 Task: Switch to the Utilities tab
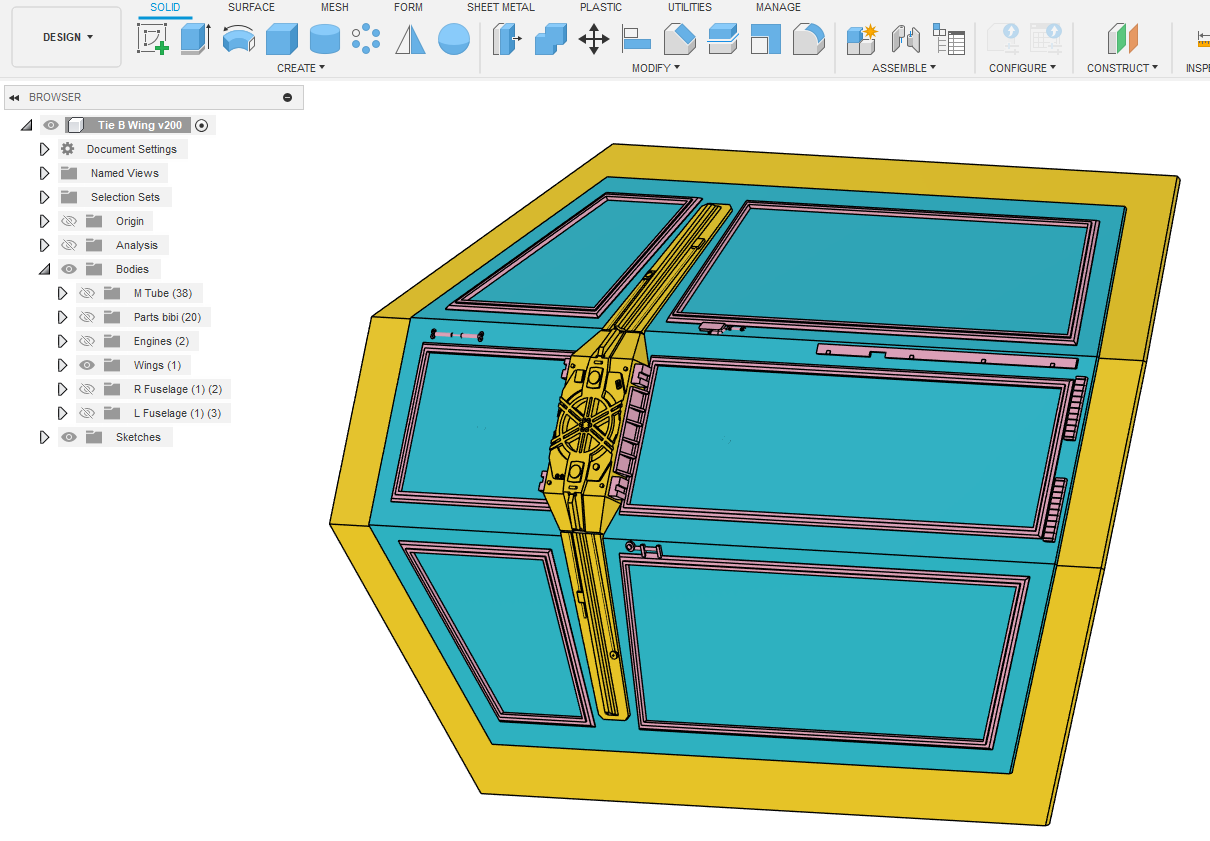pyautogui.click(x=690, y=7)
